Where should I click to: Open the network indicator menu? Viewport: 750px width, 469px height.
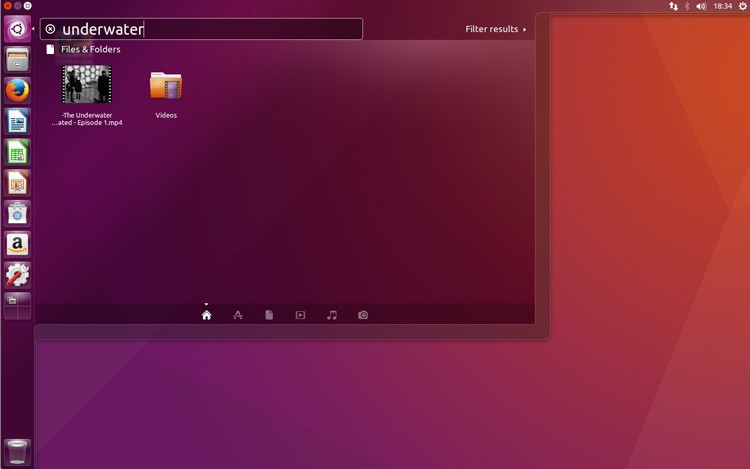(x=673, y=6)
